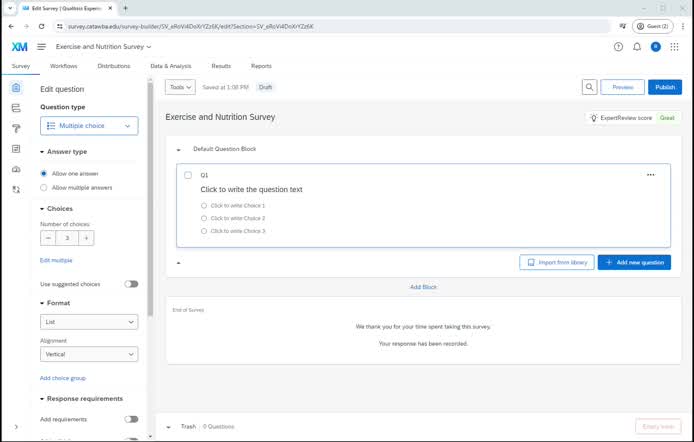Click the ExpertReview lightbulb icon

[594, 118]
